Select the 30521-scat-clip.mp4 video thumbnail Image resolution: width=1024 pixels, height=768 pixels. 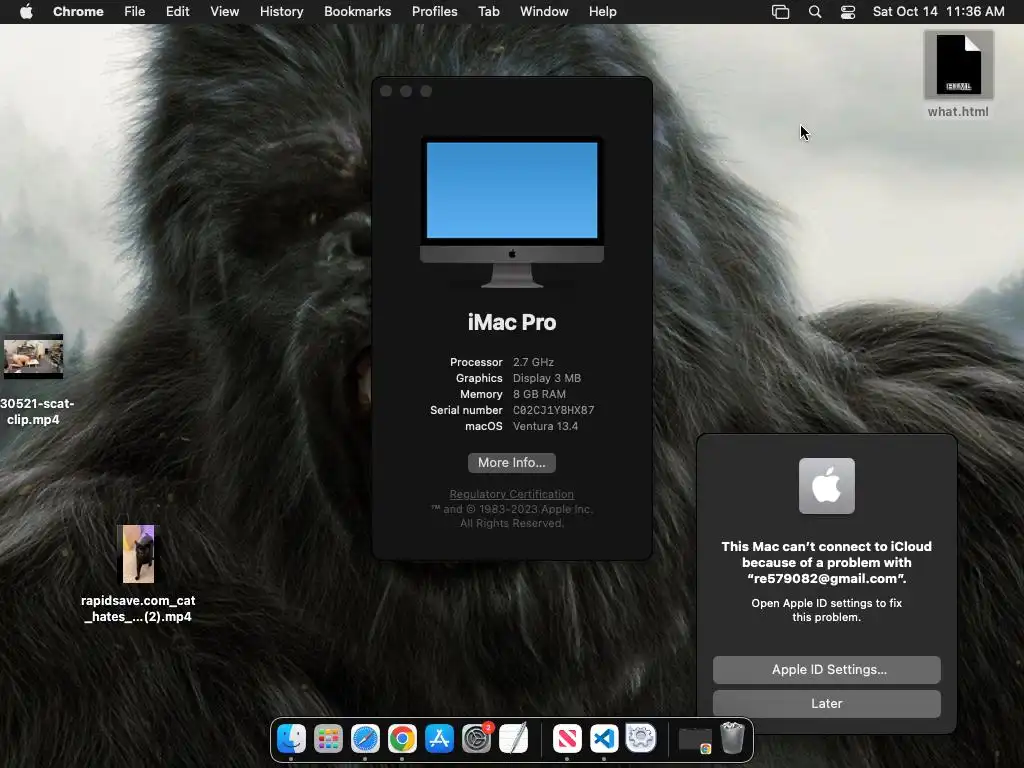(x=33, y=357)
